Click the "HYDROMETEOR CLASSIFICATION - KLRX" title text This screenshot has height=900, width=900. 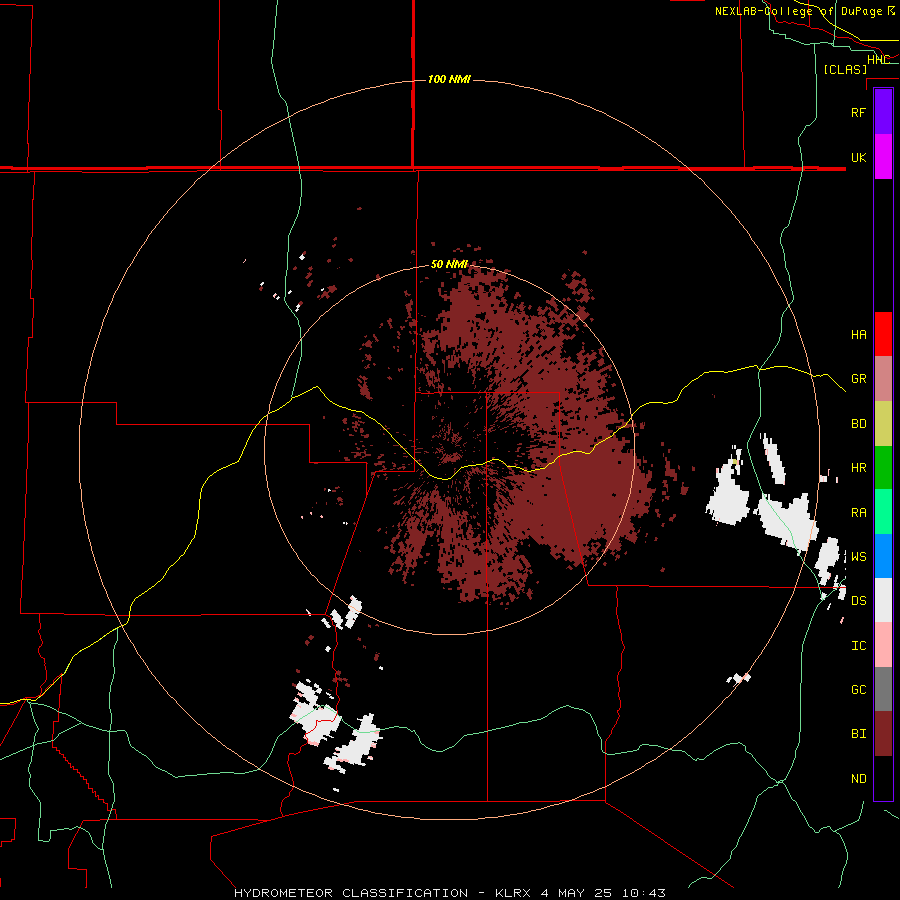385,893
